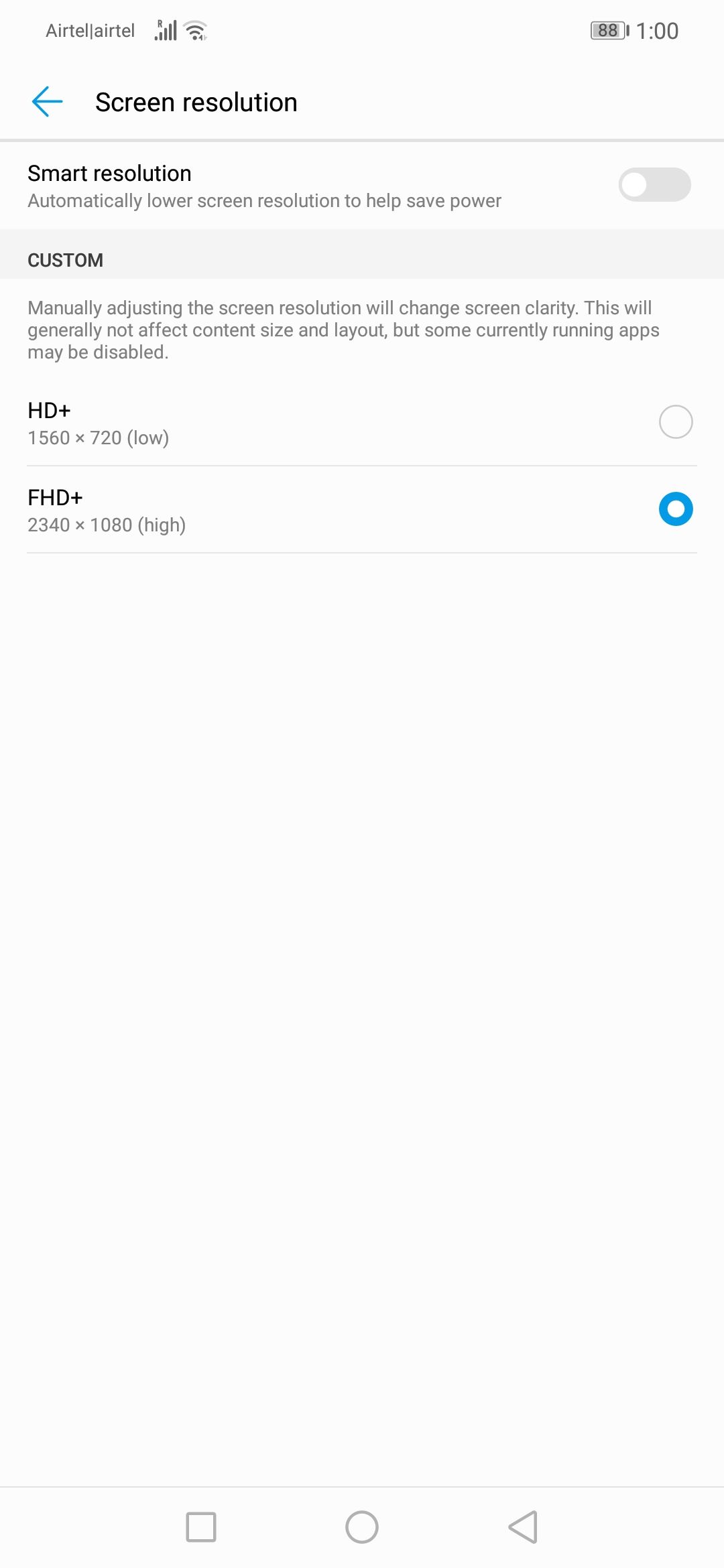Image resolution: width=724 pixels, height=1568 pixels.
Task: Tap the triangle navigation back button
Action: tap(523, 1527)
